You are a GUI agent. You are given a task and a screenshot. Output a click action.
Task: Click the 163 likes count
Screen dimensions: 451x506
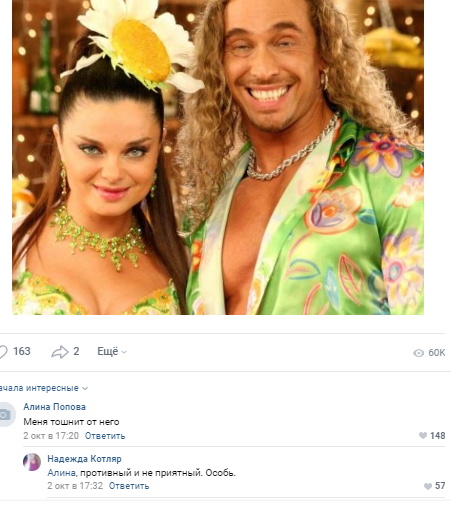tap(22, 351)
